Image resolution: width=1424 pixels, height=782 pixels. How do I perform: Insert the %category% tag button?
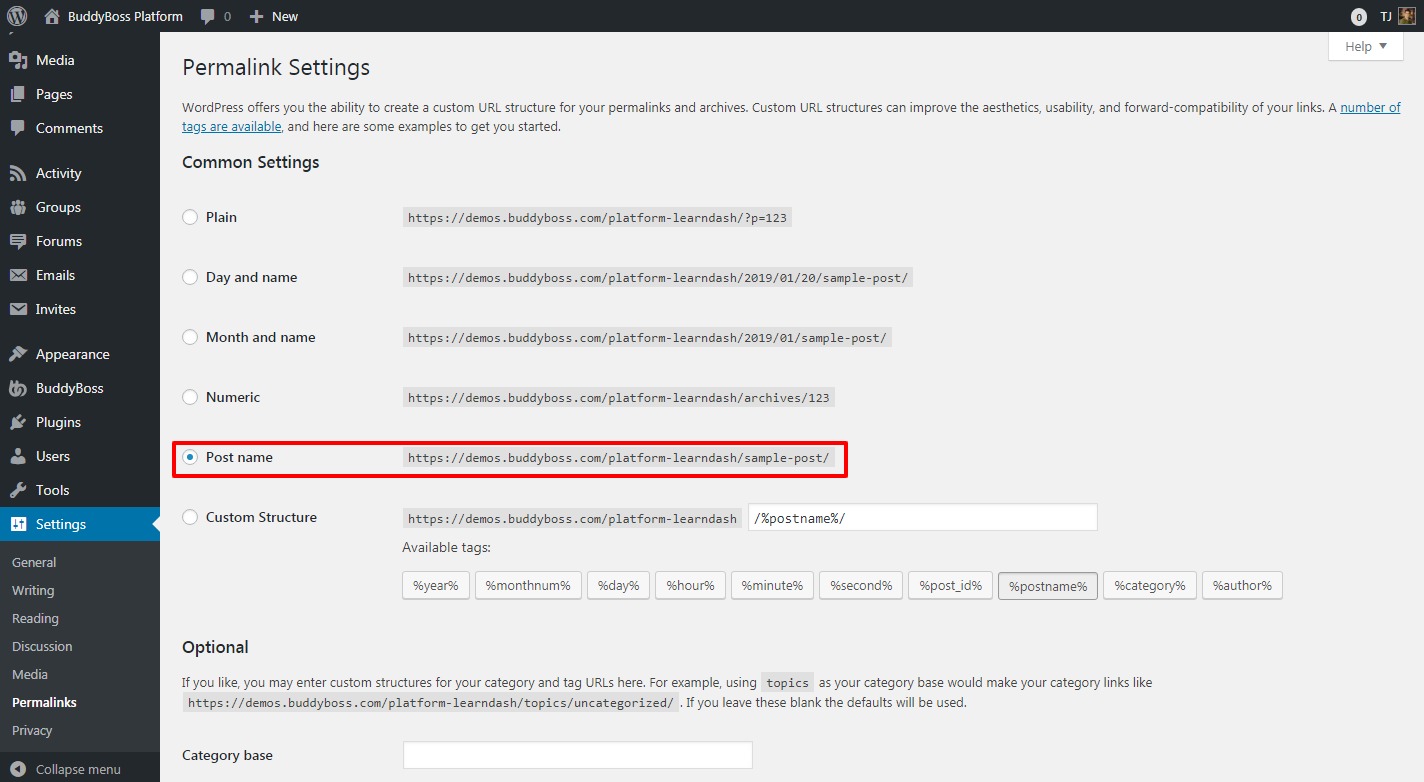pyautogui.click(x=1149, y=585)
